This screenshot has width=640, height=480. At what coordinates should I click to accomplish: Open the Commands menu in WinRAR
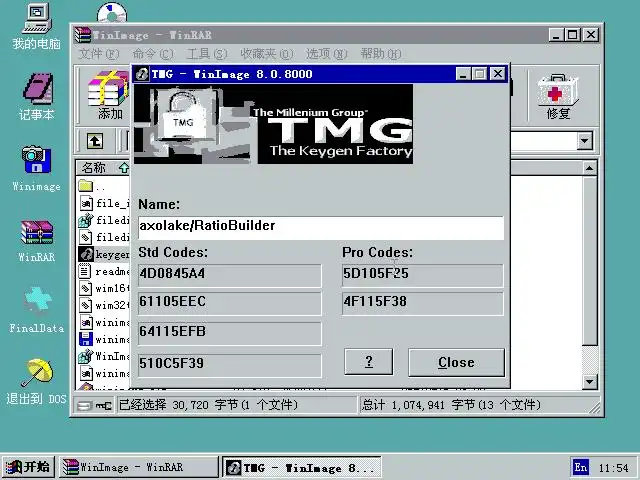coord(153,54)
